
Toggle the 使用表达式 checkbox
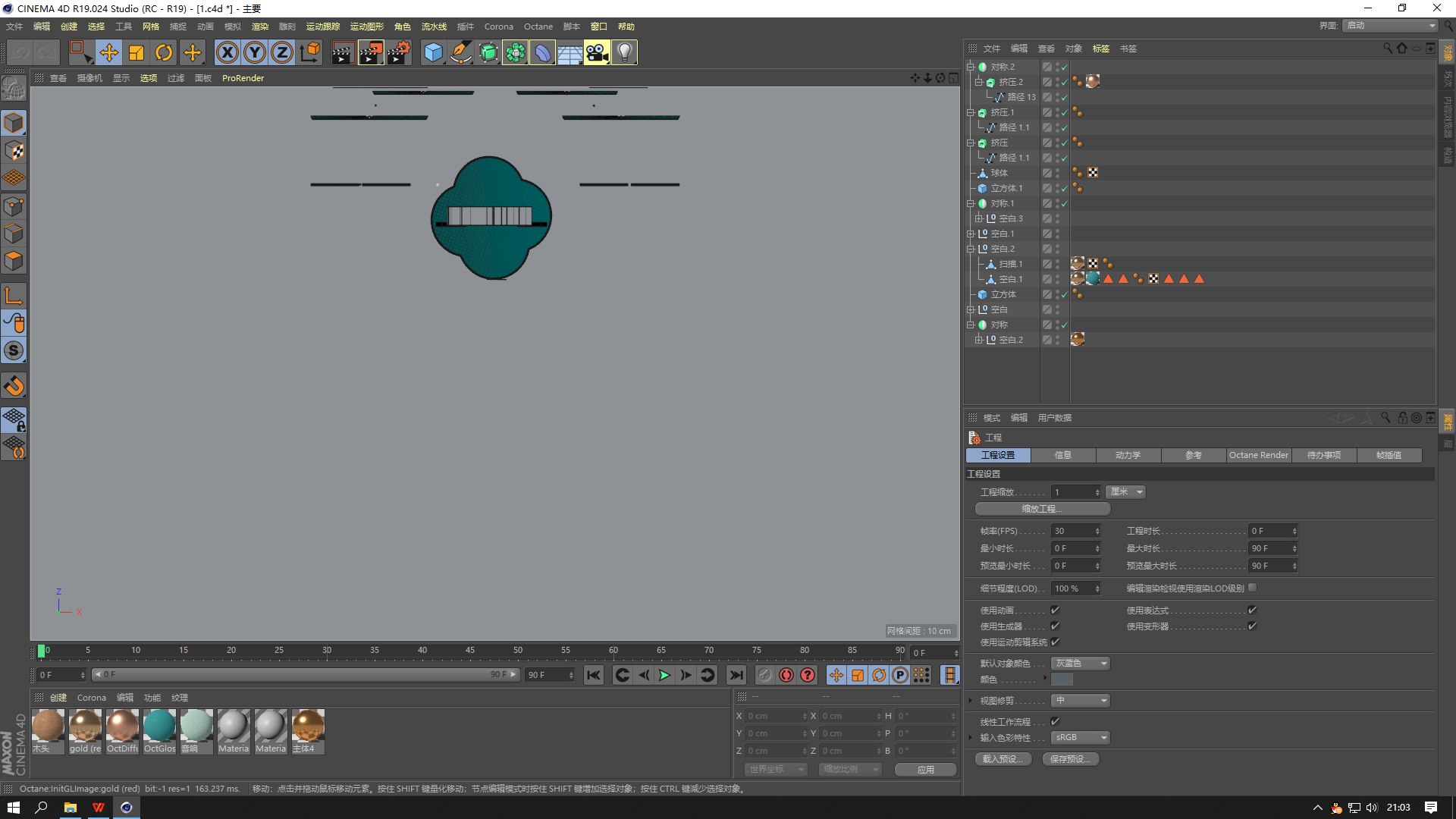point(1252,610)
